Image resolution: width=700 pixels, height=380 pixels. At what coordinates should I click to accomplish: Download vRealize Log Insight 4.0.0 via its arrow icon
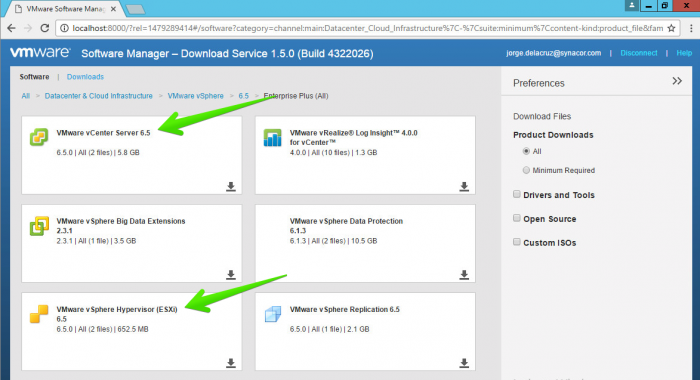click(464, 186)
